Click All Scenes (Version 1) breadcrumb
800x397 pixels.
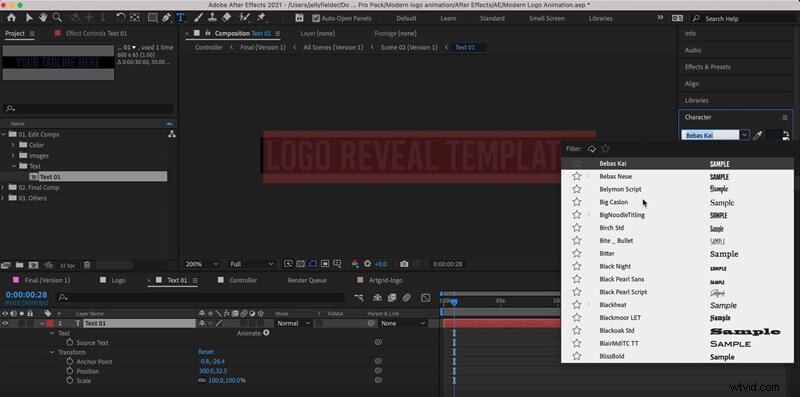point(333,47)
